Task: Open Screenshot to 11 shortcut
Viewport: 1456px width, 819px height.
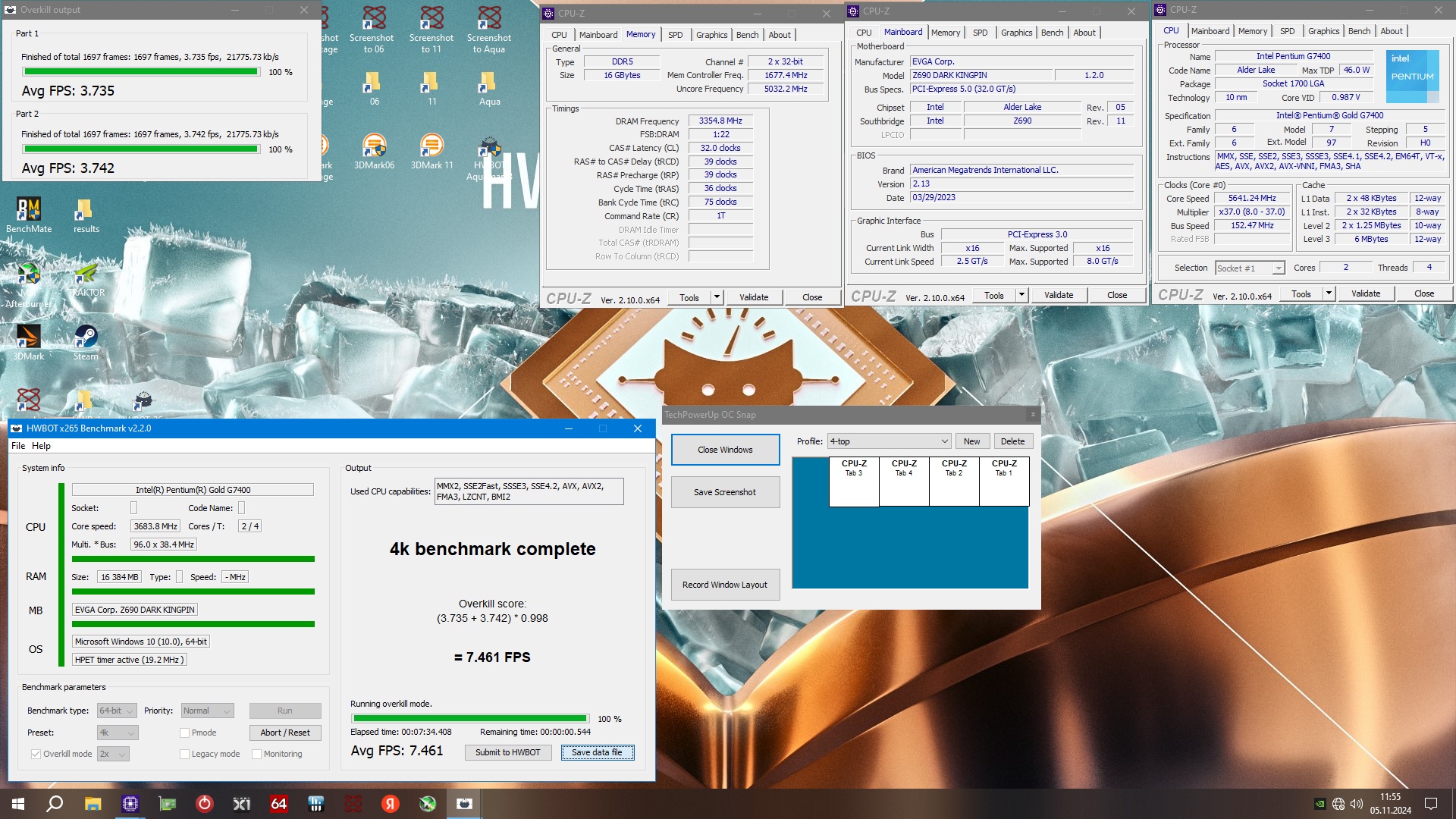Action: pyautogui.click(x=431, y=30)
